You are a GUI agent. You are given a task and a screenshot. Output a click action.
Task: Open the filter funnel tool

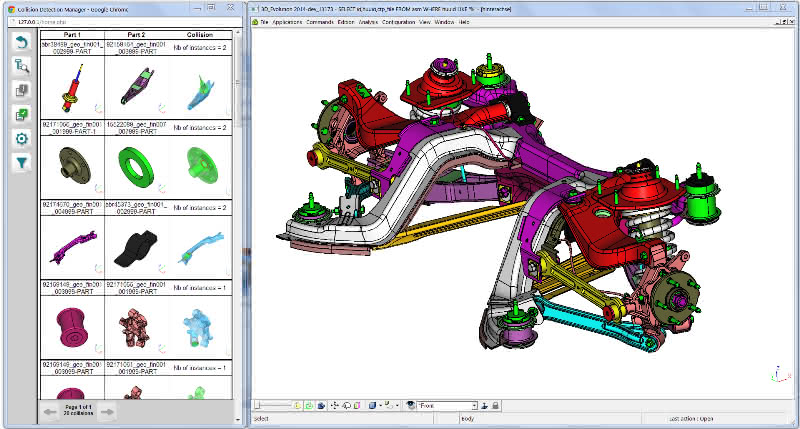21,163
